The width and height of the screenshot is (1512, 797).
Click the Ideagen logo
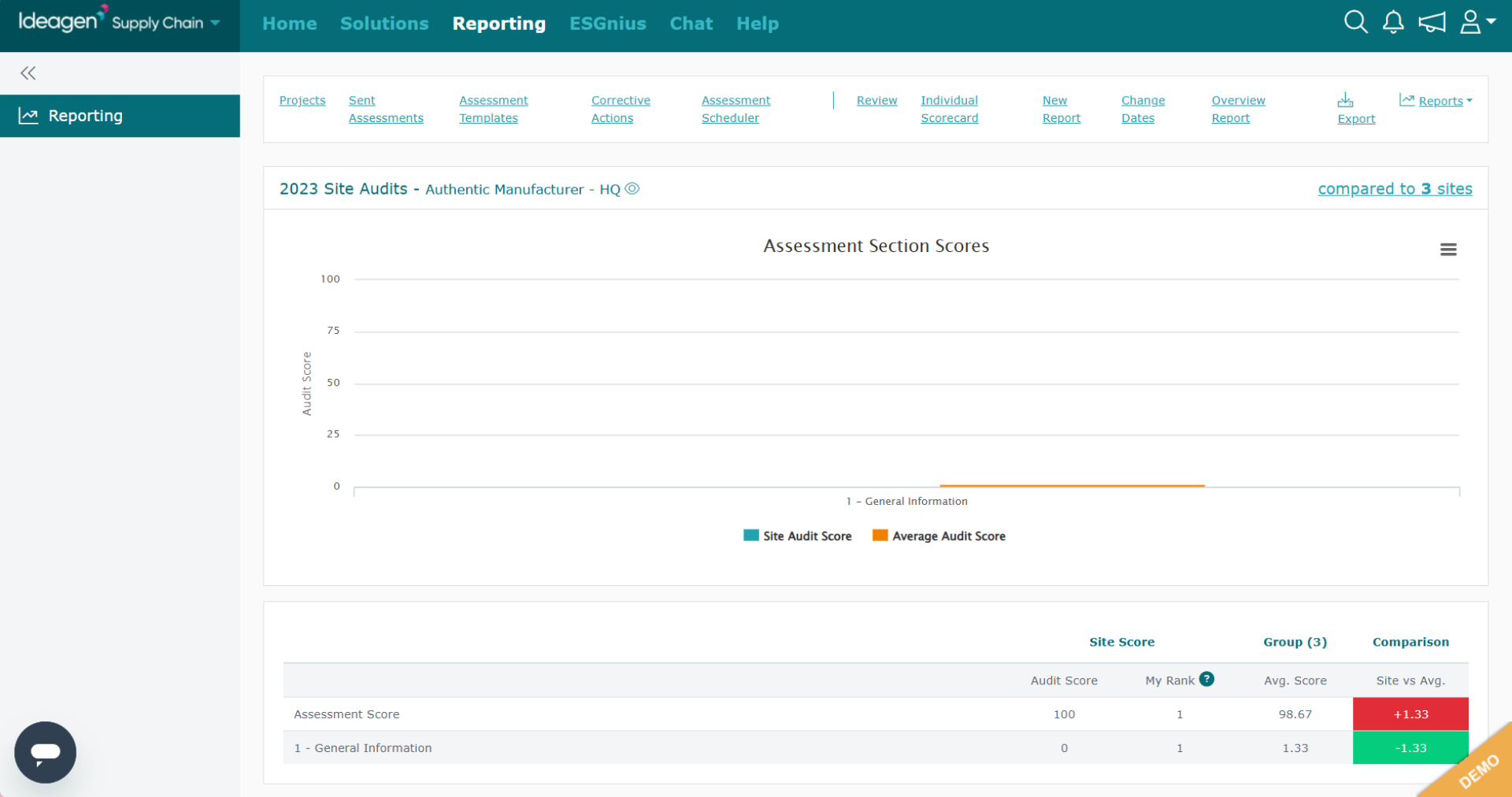click(61, 20)
